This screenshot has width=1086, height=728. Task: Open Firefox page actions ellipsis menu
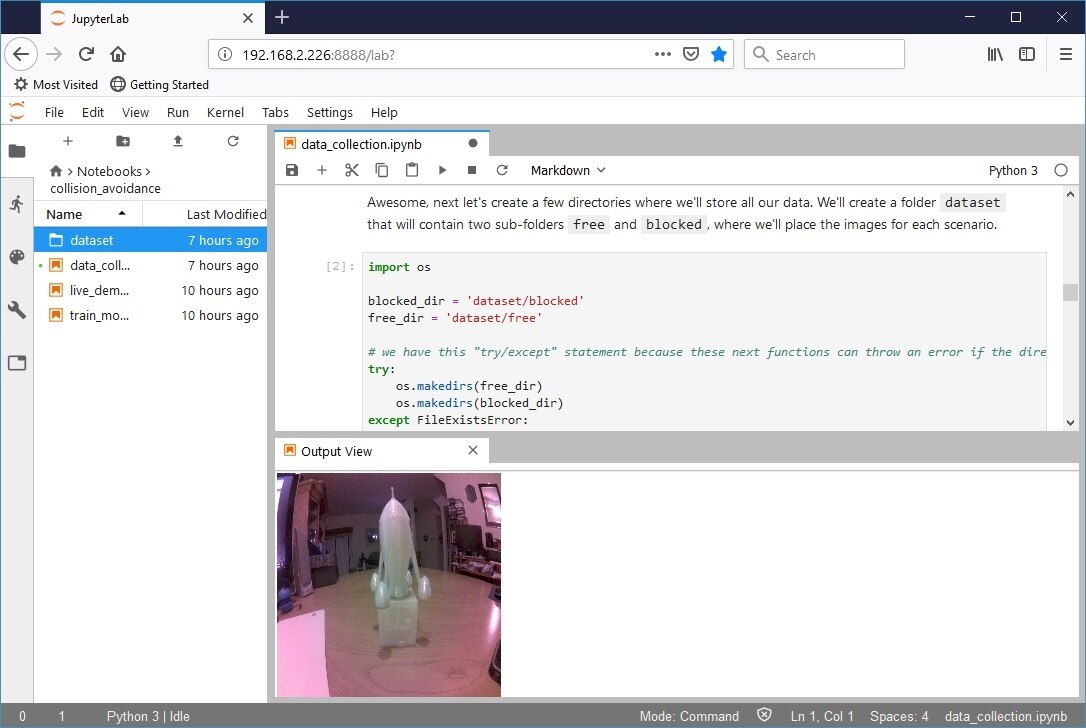tap(663, 54)
